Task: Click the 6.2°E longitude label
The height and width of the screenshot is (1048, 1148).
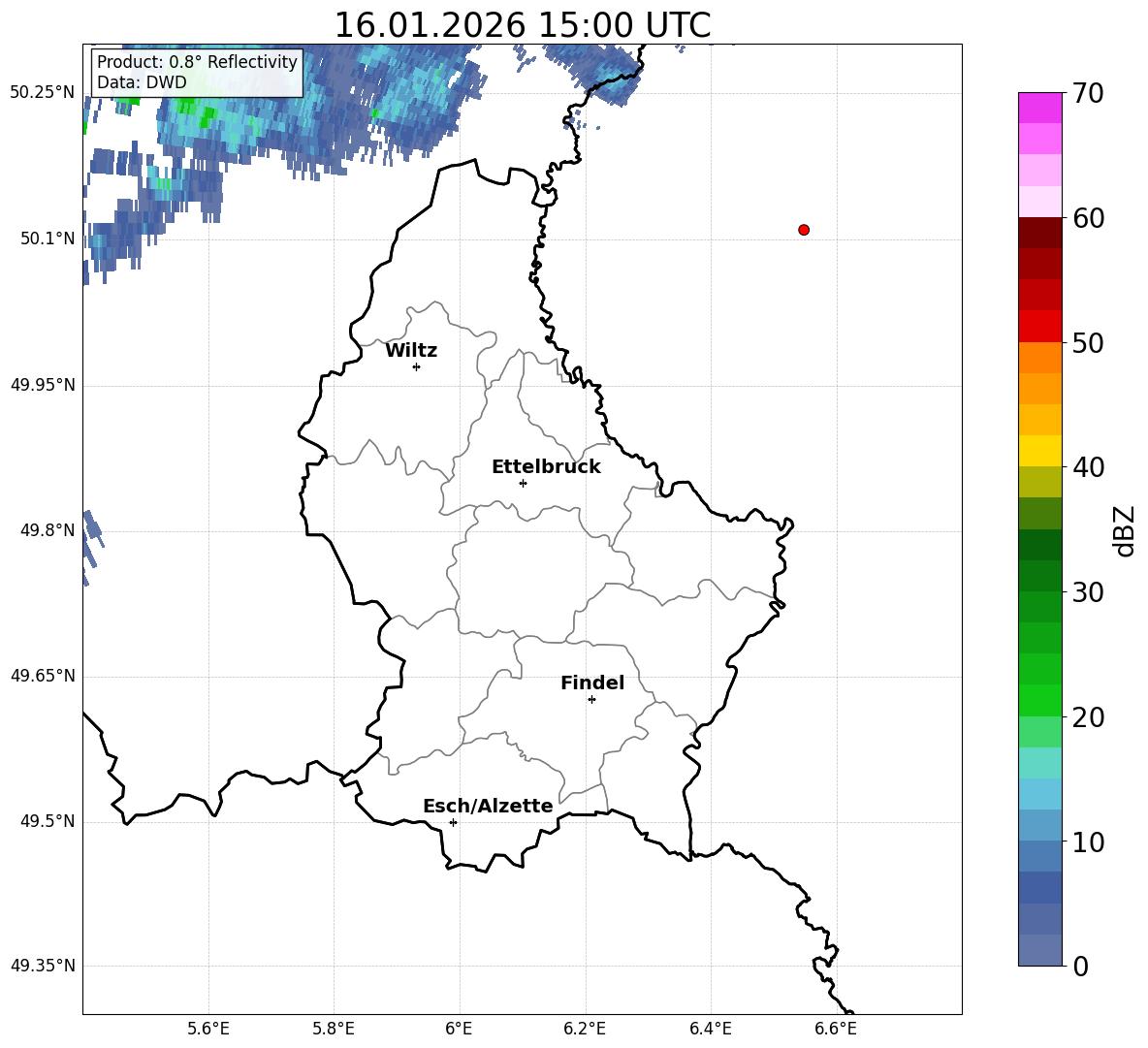Action: pyautogui.click(x=585, y=1029)
